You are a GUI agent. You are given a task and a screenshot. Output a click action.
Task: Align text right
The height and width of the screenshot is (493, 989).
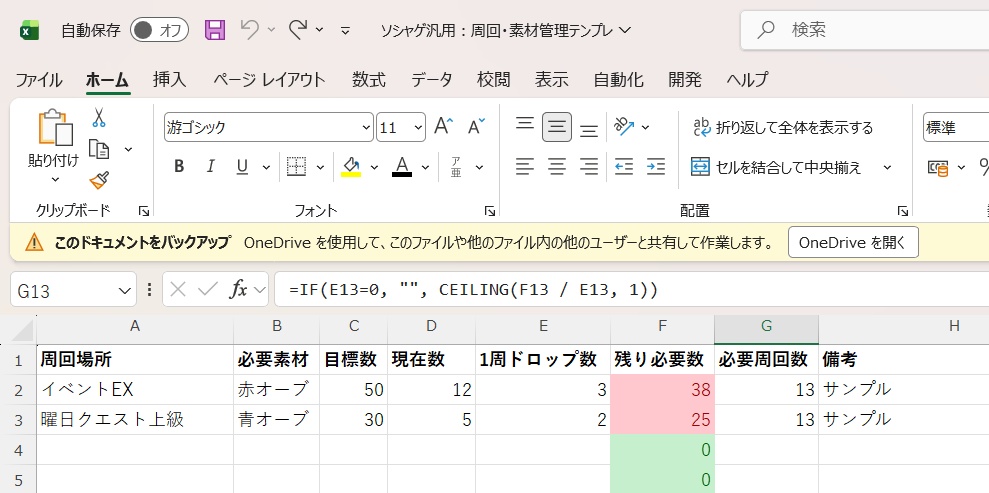click(x=589, y=167)
